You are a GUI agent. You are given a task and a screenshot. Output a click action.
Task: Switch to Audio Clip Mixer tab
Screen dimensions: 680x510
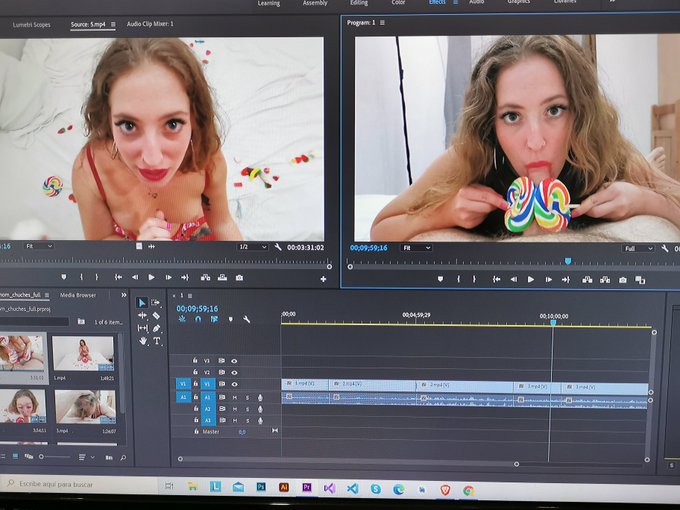[150, 24]
